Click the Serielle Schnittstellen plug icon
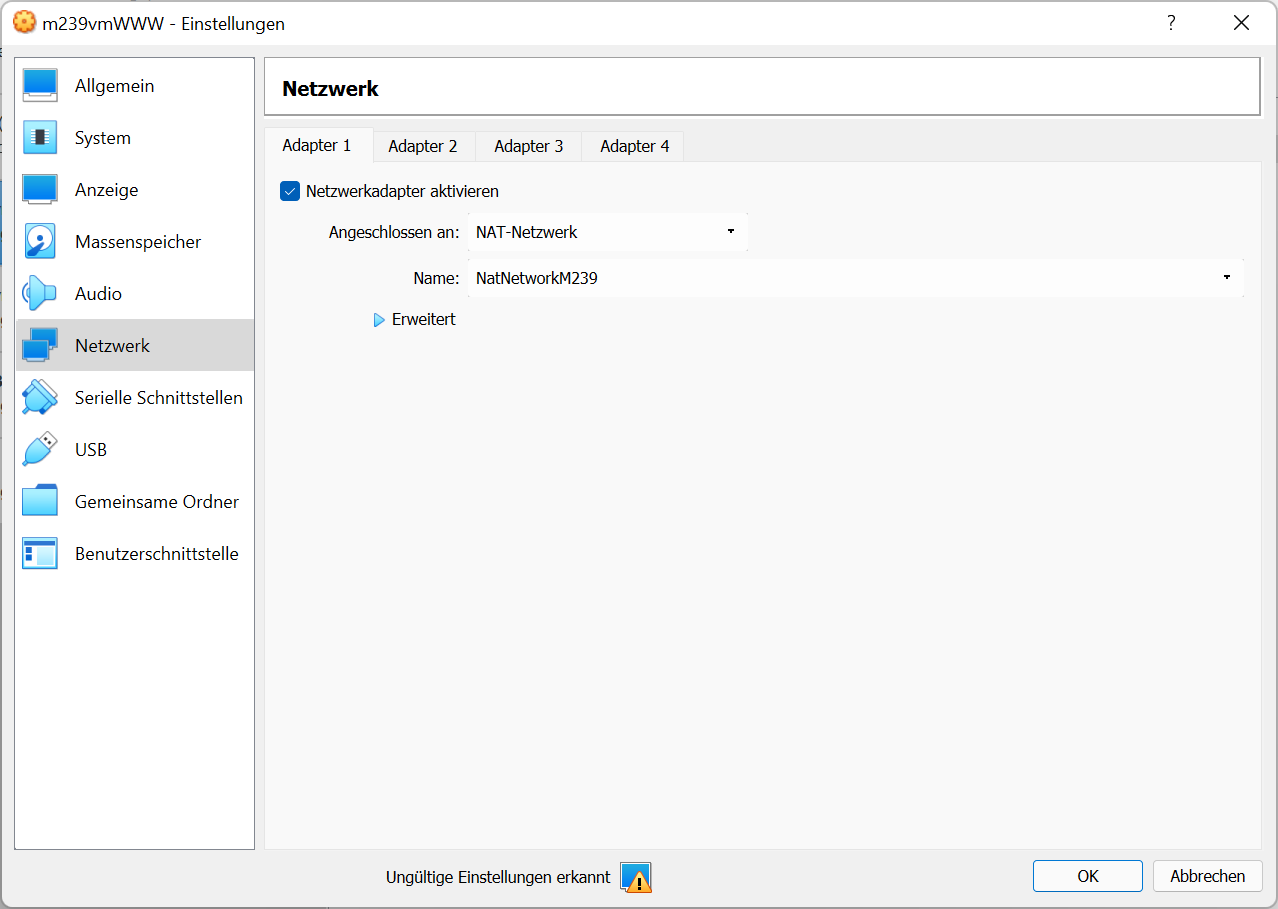 pyautogui.click(x=40, y=398)
